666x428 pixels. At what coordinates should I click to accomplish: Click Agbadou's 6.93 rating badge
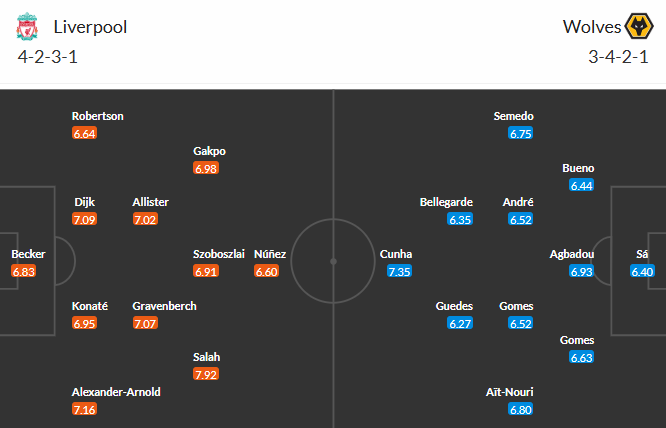(582, 272)
